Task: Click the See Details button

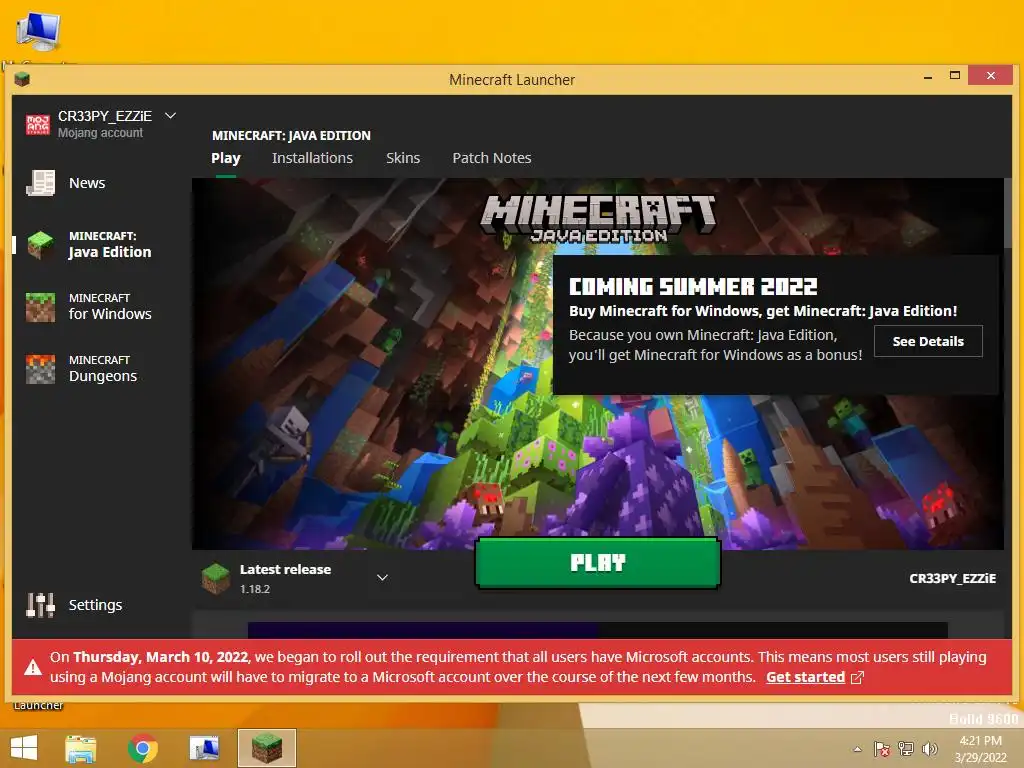Action: [x=928, y=341]
